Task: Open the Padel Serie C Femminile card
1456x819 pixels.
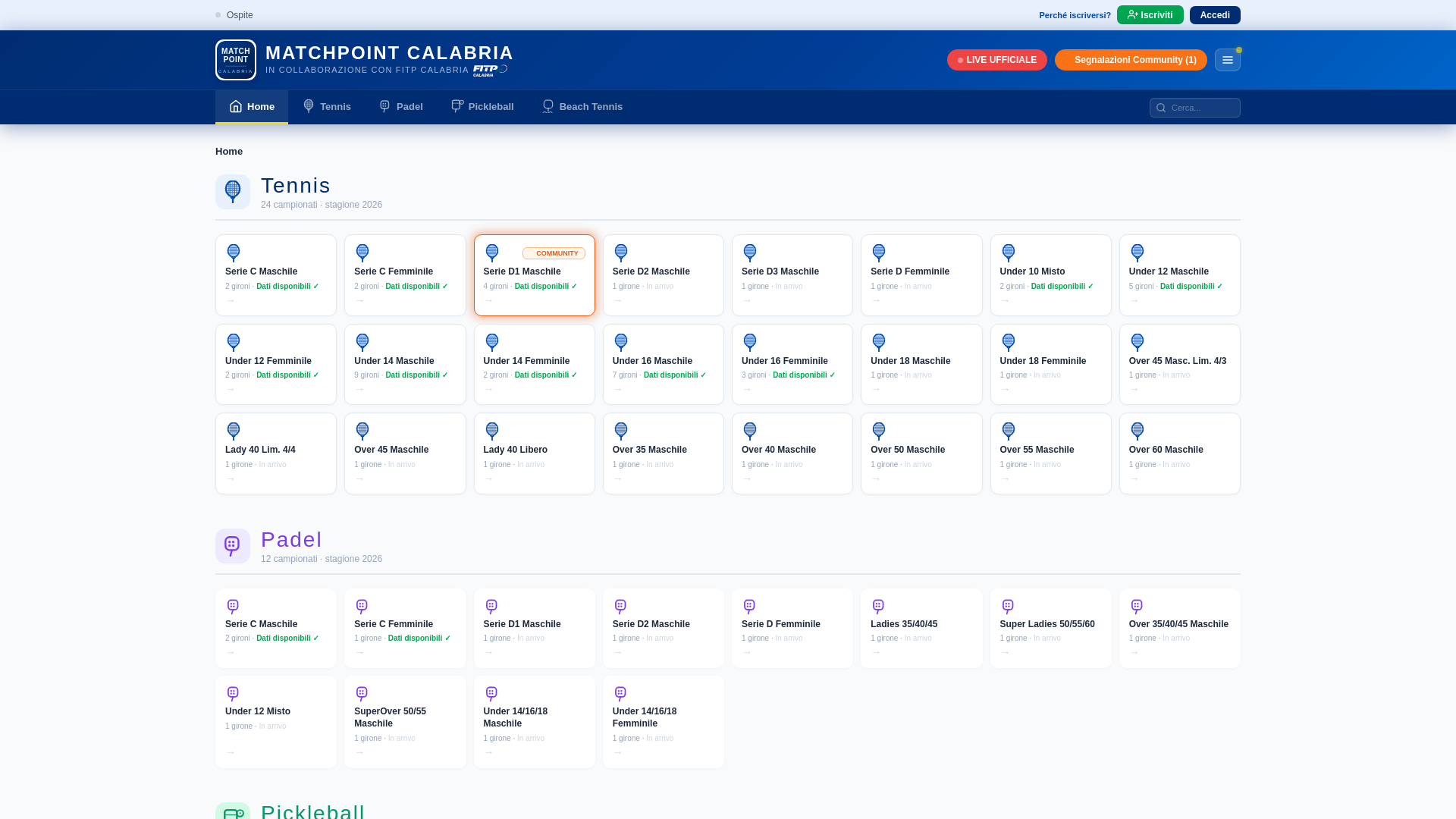Action: coord(405,629)
